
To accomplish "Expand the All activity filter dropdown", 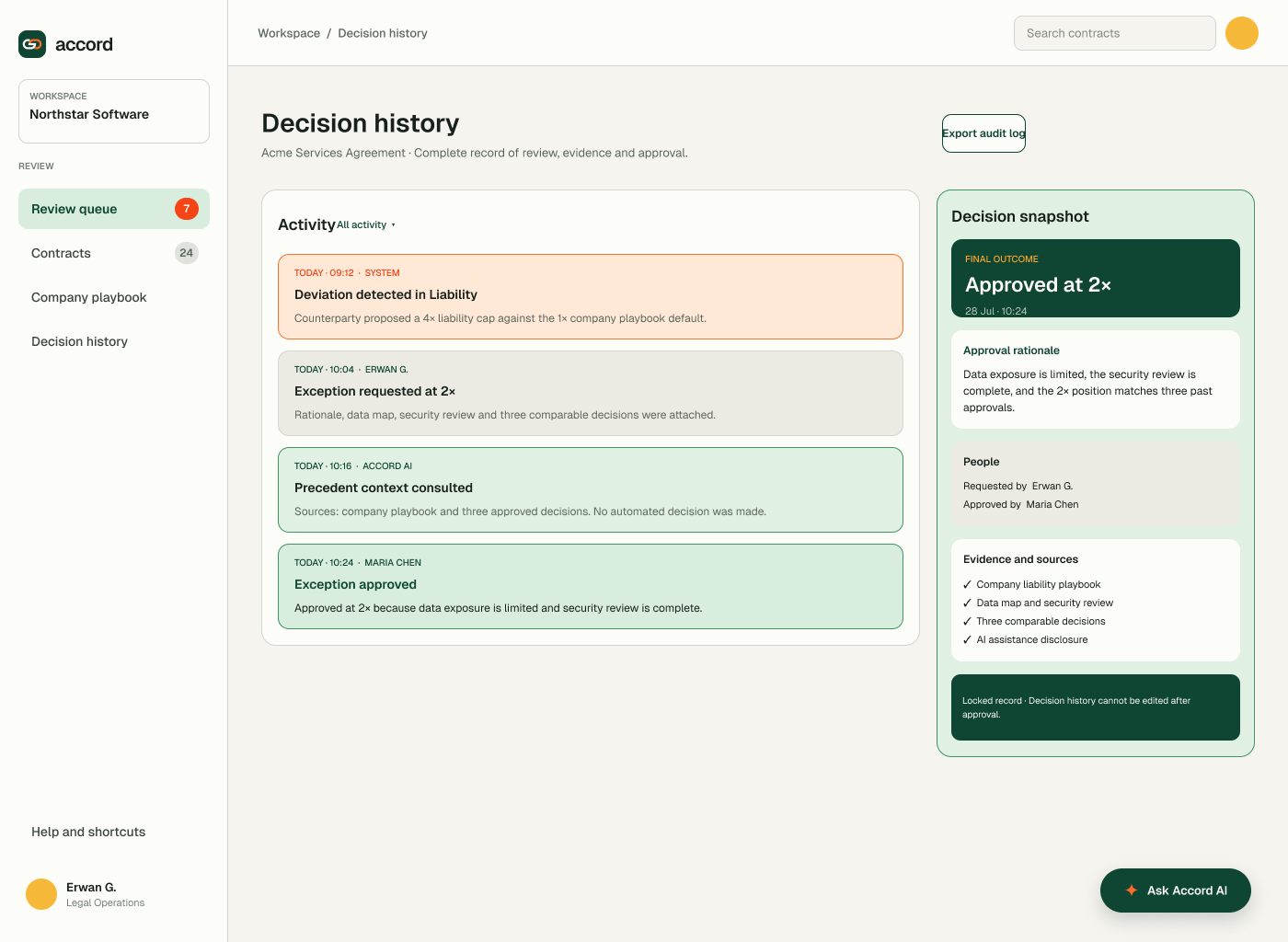I will point(366,224).
